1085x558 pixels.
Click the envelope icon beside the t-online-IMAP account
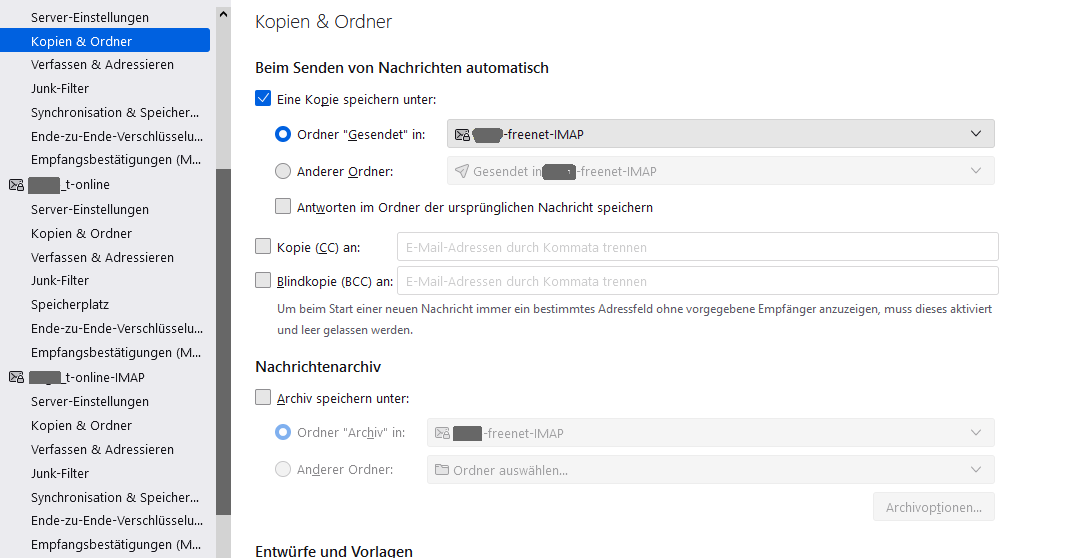[x=16, y=377]
